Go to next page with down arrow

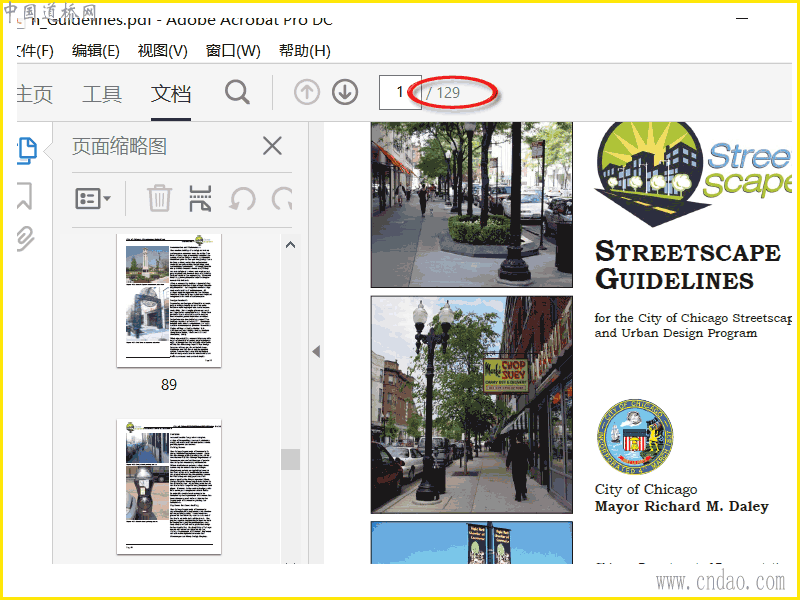[x=345, y=92]
